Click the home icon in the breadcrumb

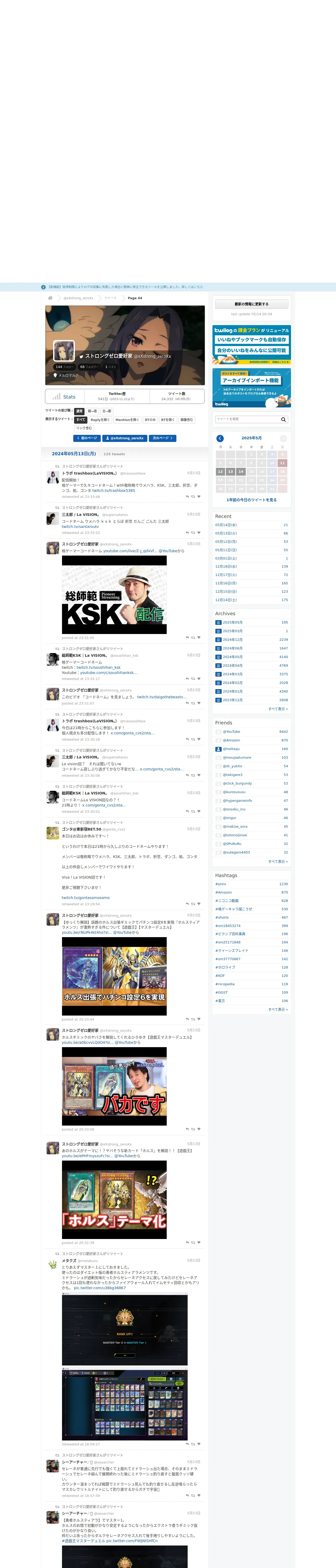coord(50,298)
